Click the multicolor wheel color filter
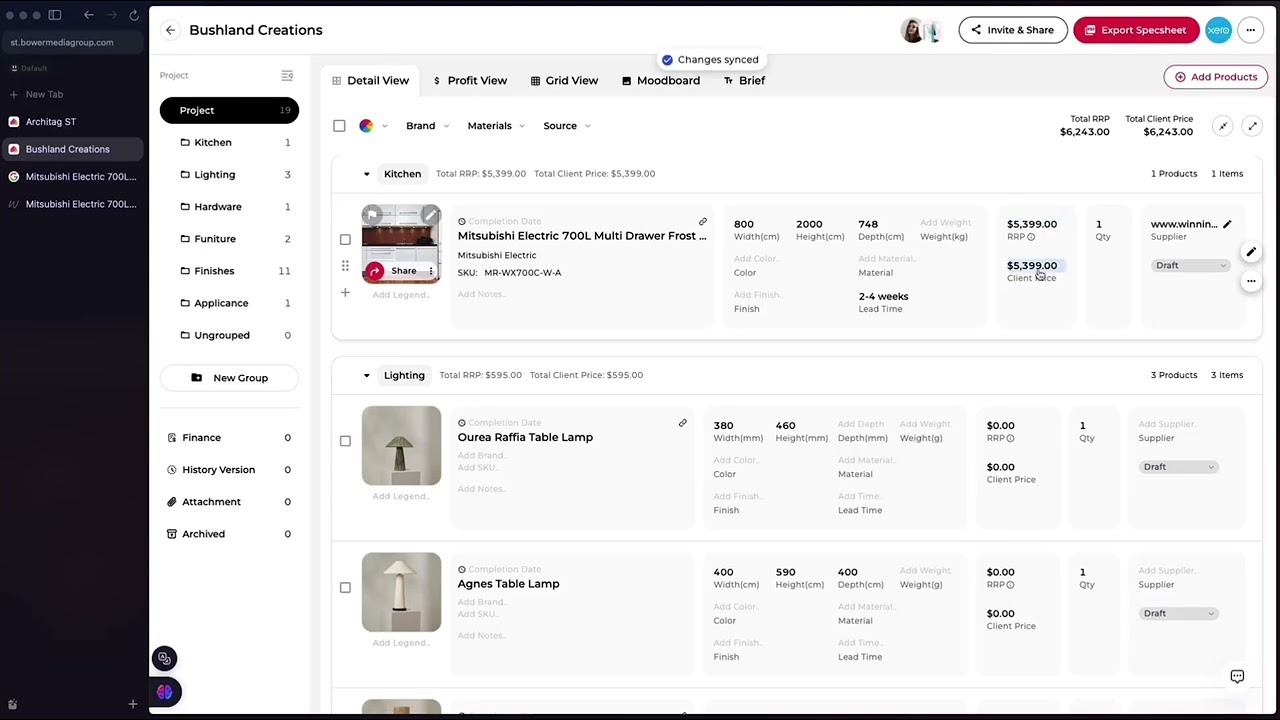 coord(366,126)
